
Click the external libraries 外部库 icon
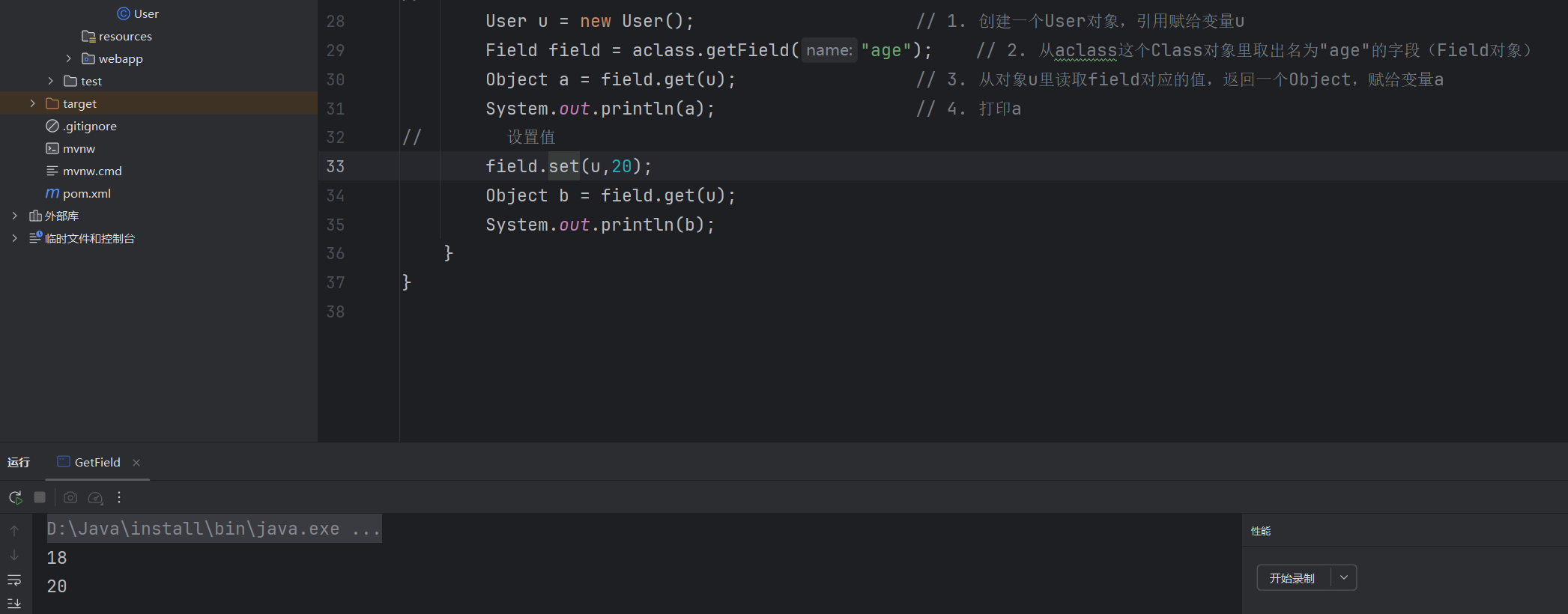[35, 216]
